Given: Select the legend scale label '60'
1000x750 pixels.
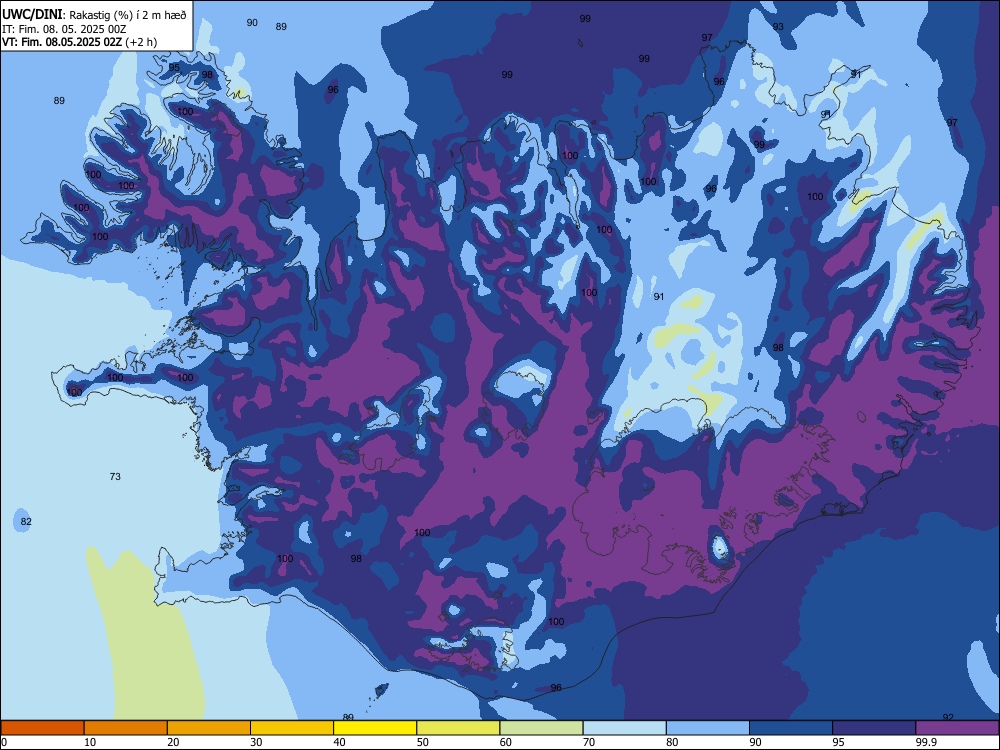Looking at the screenshot, I should click(506, 742).
